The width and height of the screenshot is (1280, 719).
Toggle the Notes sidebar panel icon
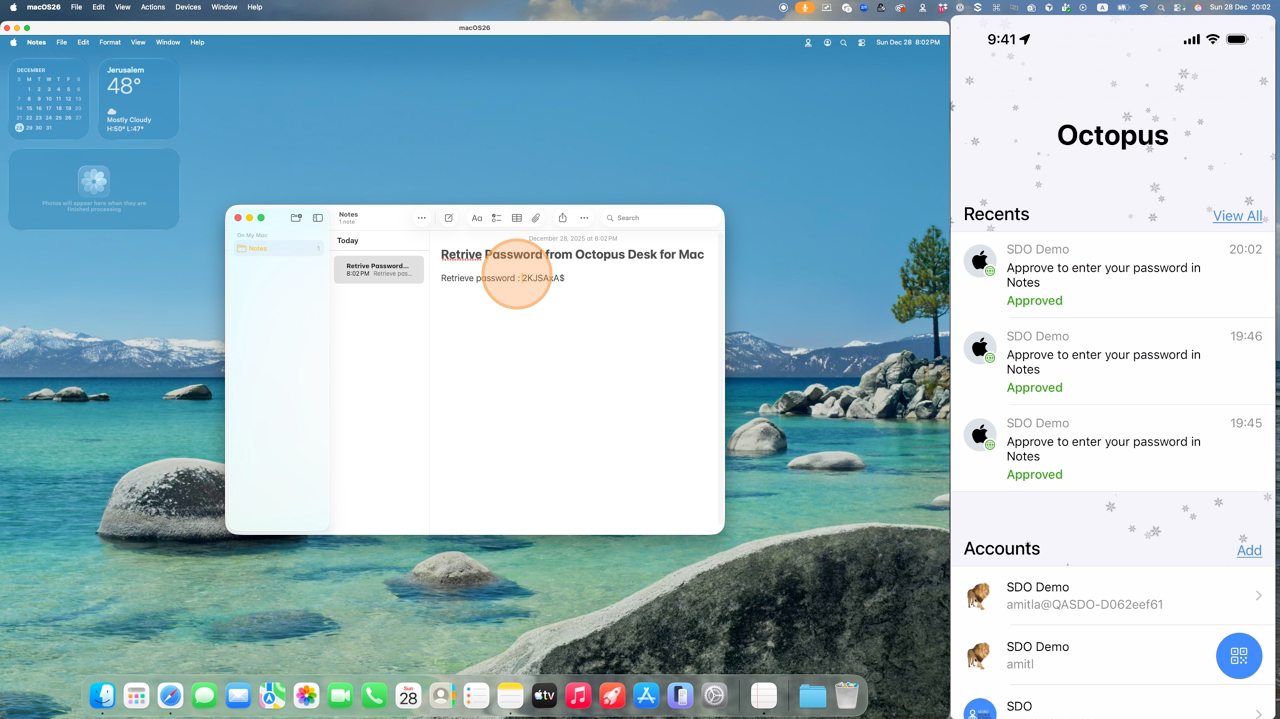click(318, 218)
